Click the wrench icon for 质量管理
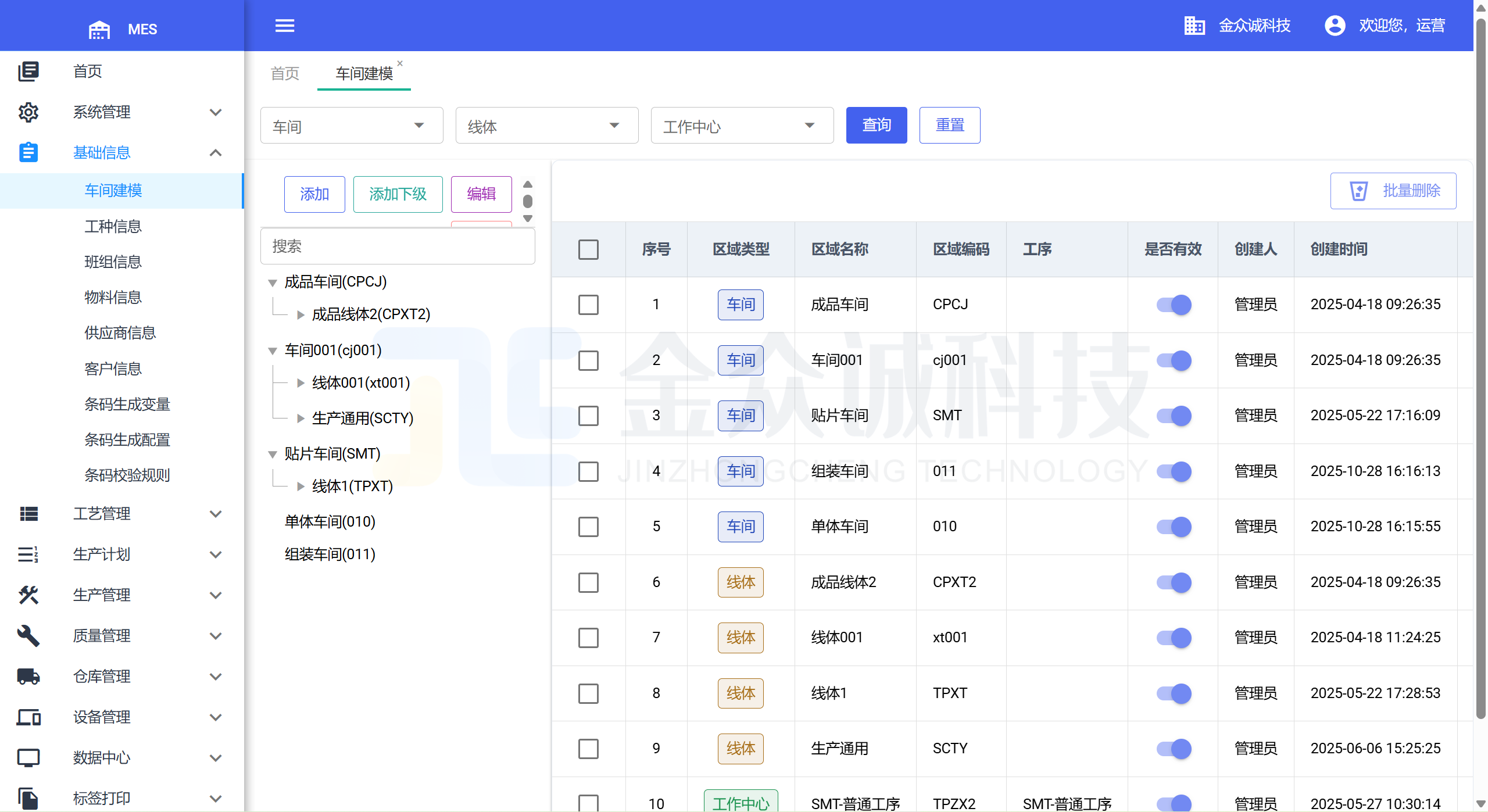Image resolution: width=1488 pixels, height=812 pixels. (x=28, y=636)
